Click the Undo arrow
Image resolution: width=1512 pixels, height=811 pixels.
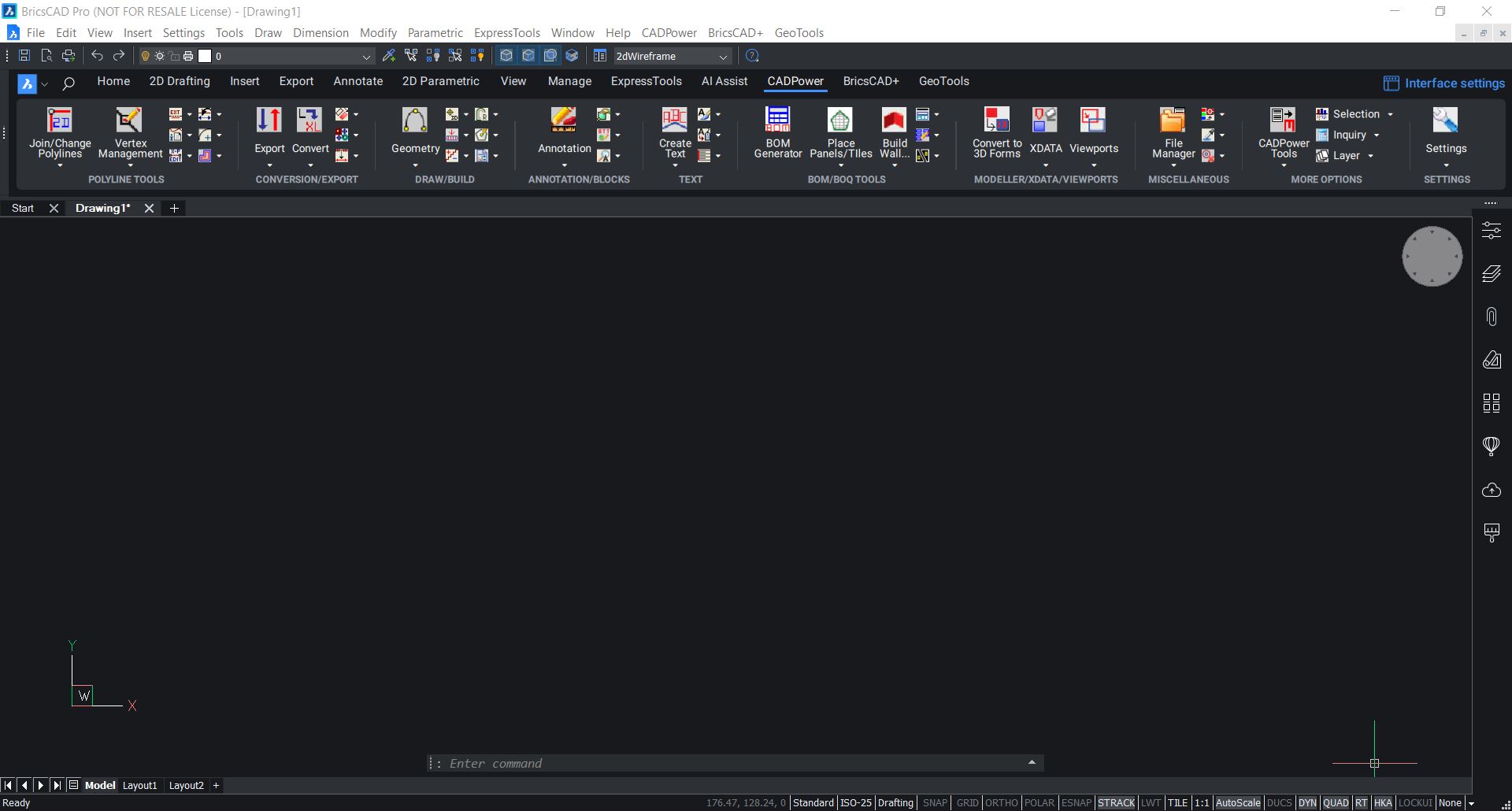[97, 56]
